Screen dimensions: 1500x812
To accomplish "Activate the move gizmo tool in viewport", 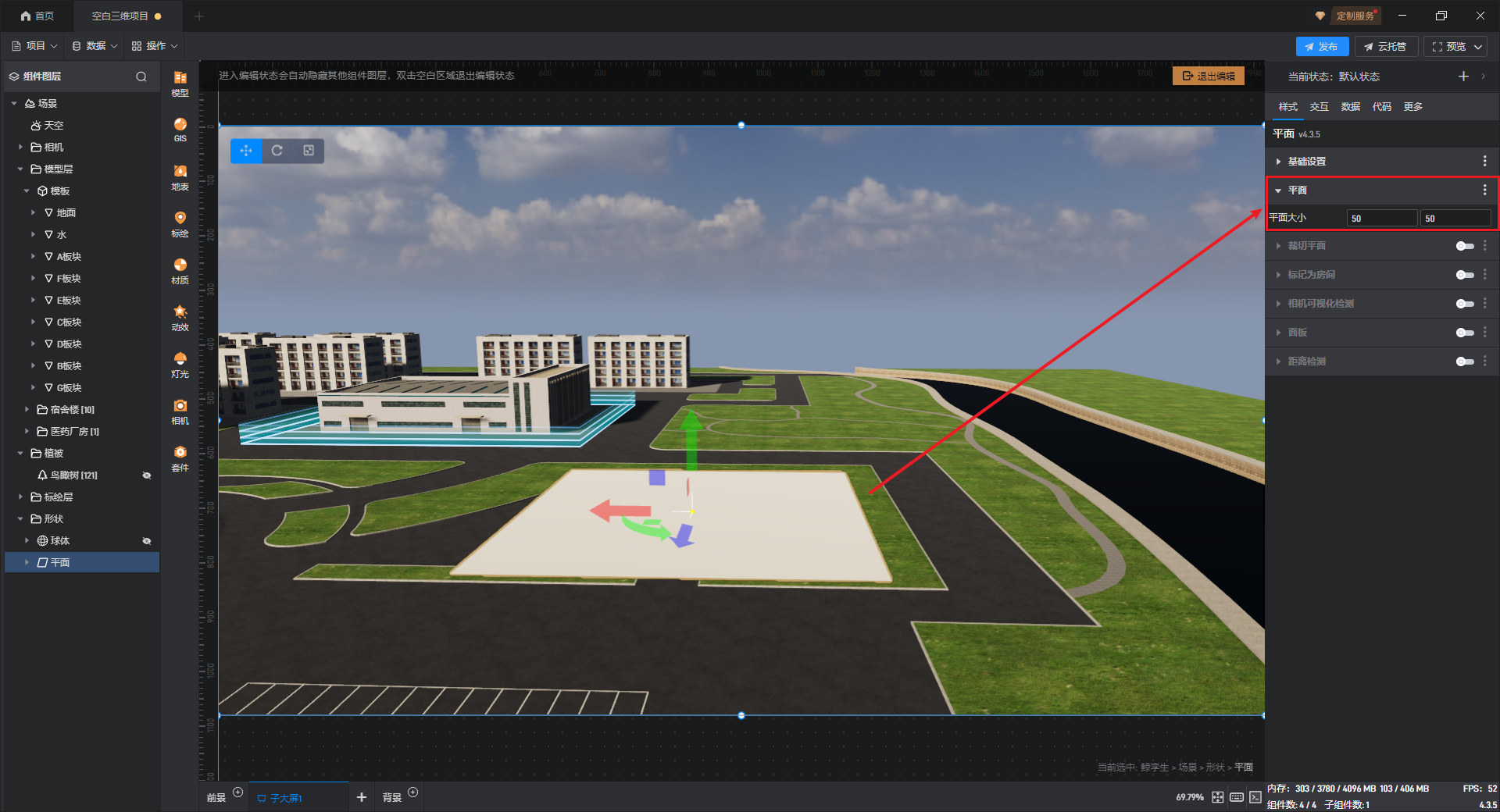I will coord(246,151).
